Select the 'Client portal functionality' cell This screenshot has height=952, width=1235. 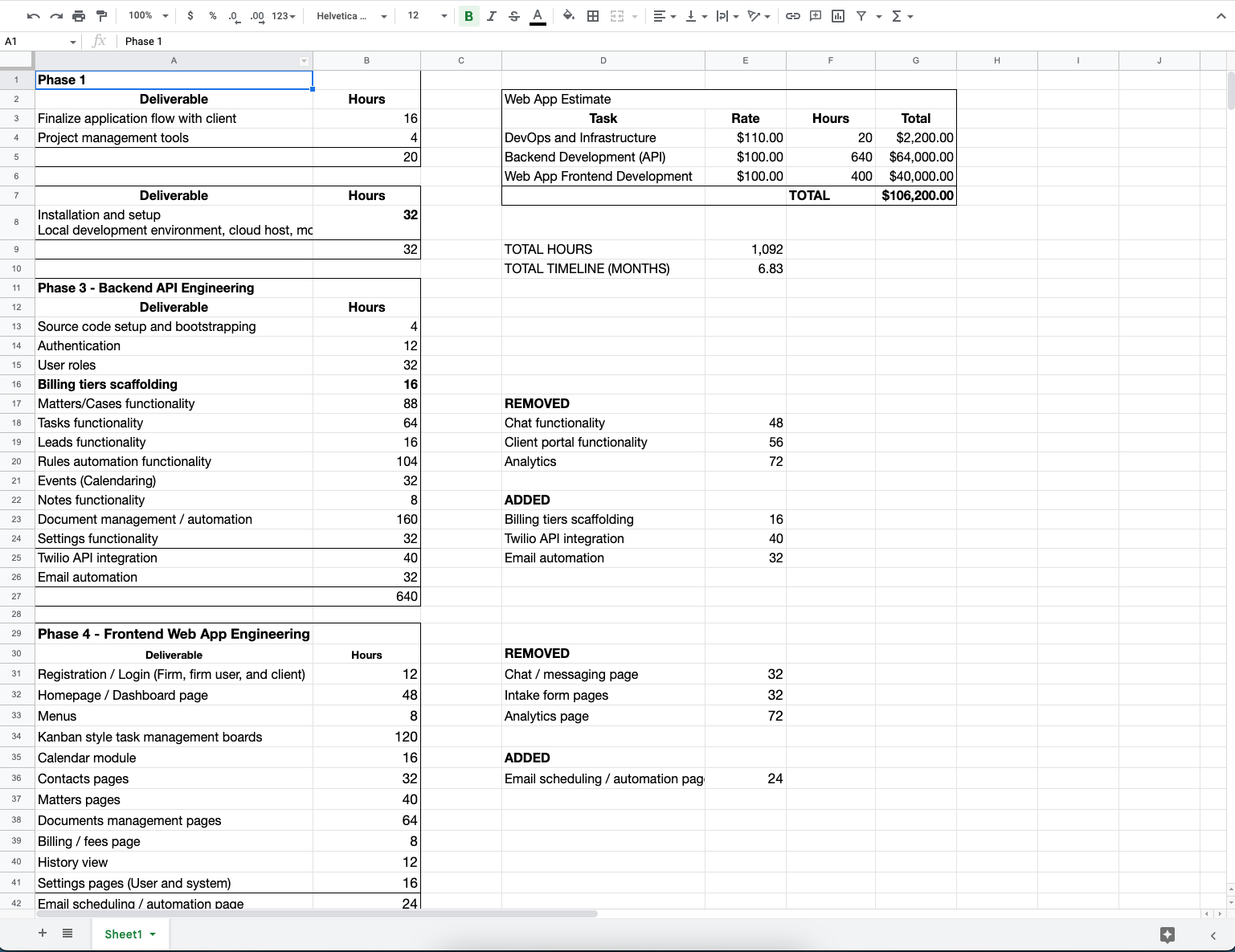pos(603,442)
